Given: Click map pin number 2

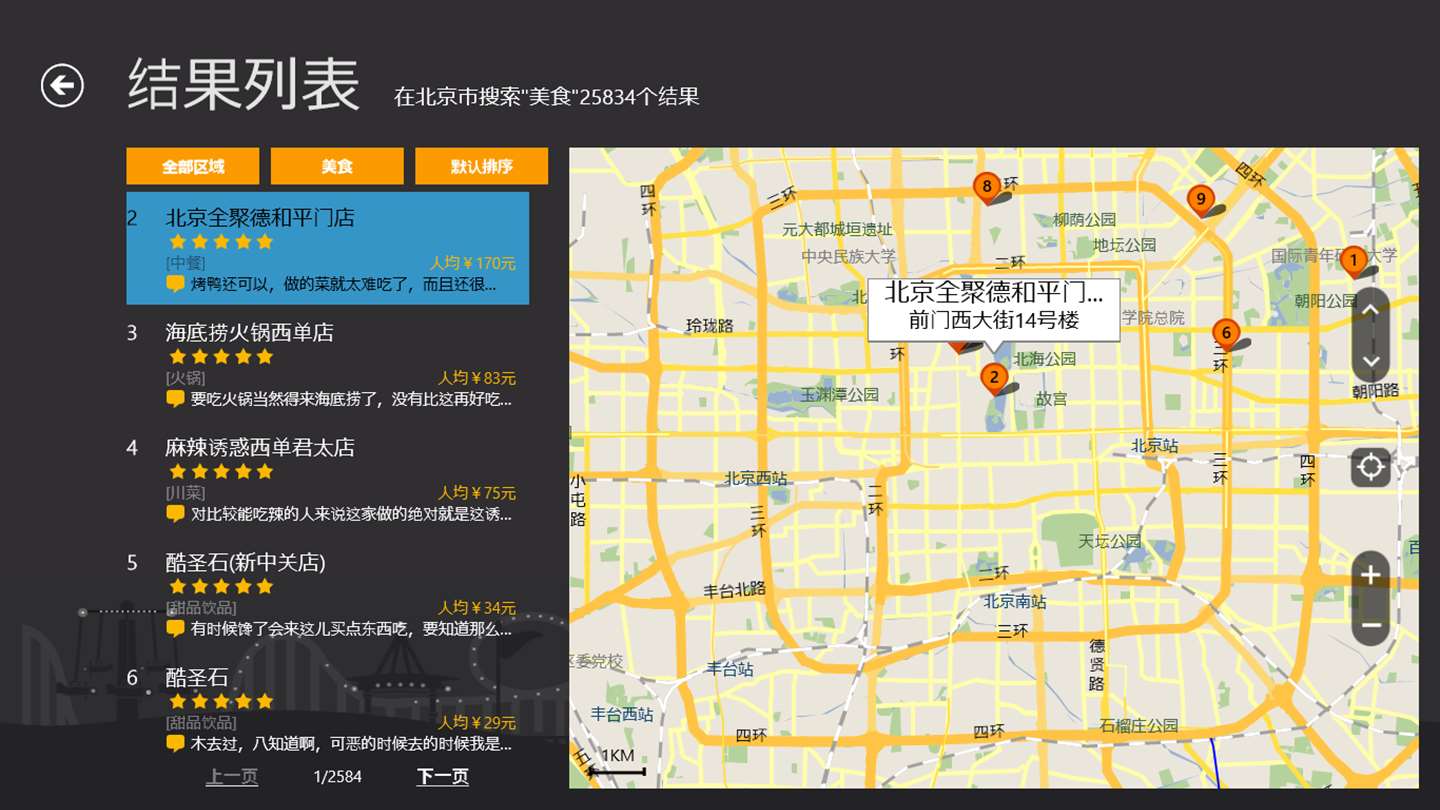Looking at the screenshot, I should [993, 378].
